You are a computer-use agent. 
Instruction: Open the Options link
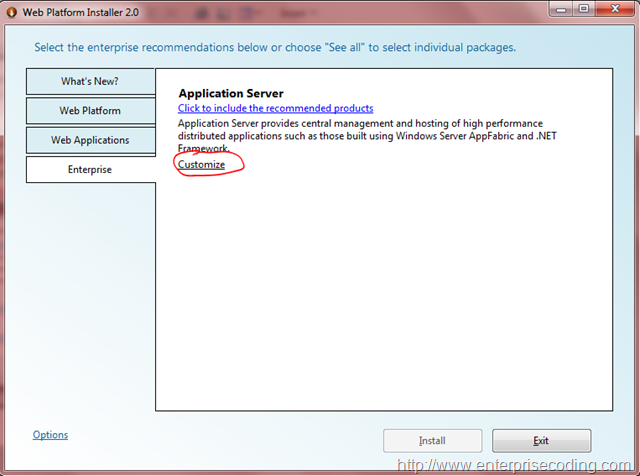pyautogui.click(x=50, y=435)
